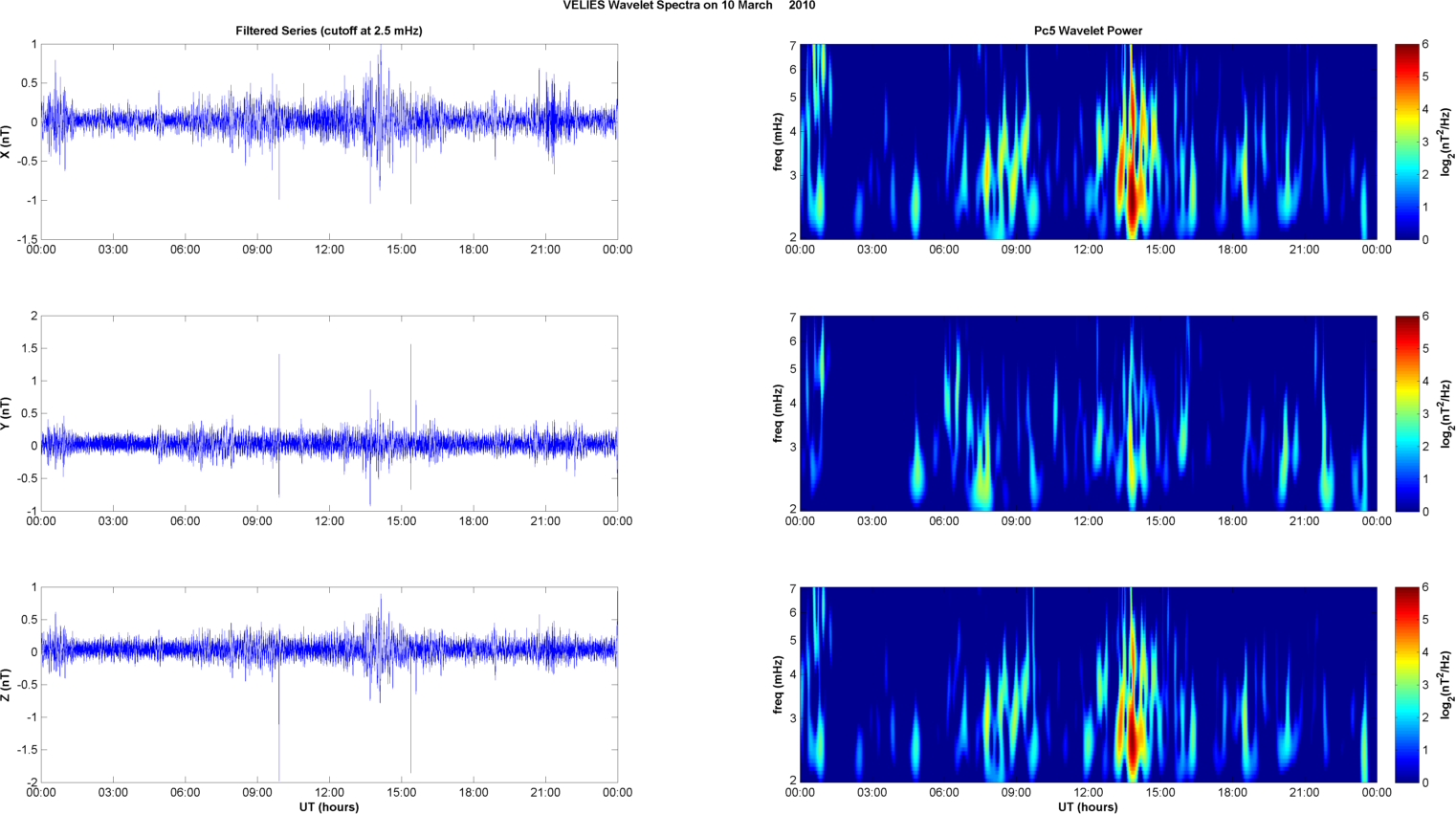
Task: Click the log2(nT²/Hz) label of the top colorbar
Action: (x=1446, y=142)
